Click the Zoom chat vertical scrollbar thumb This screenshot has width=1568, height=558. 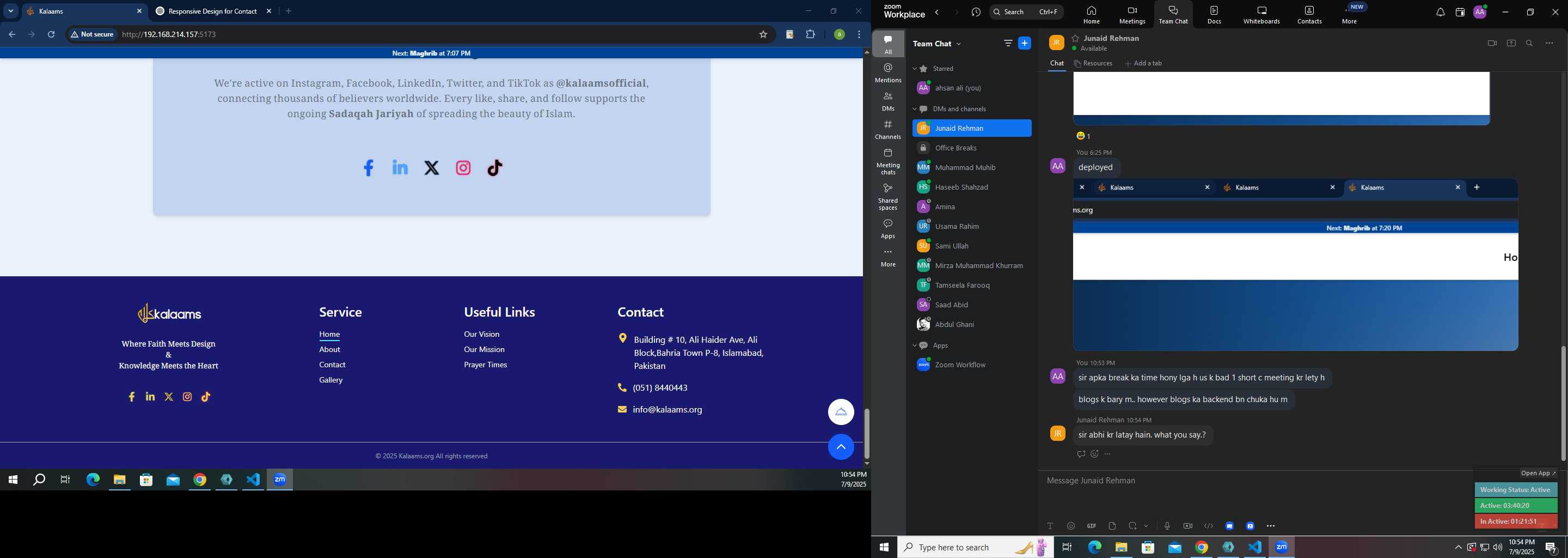[x=1563, y=403]
